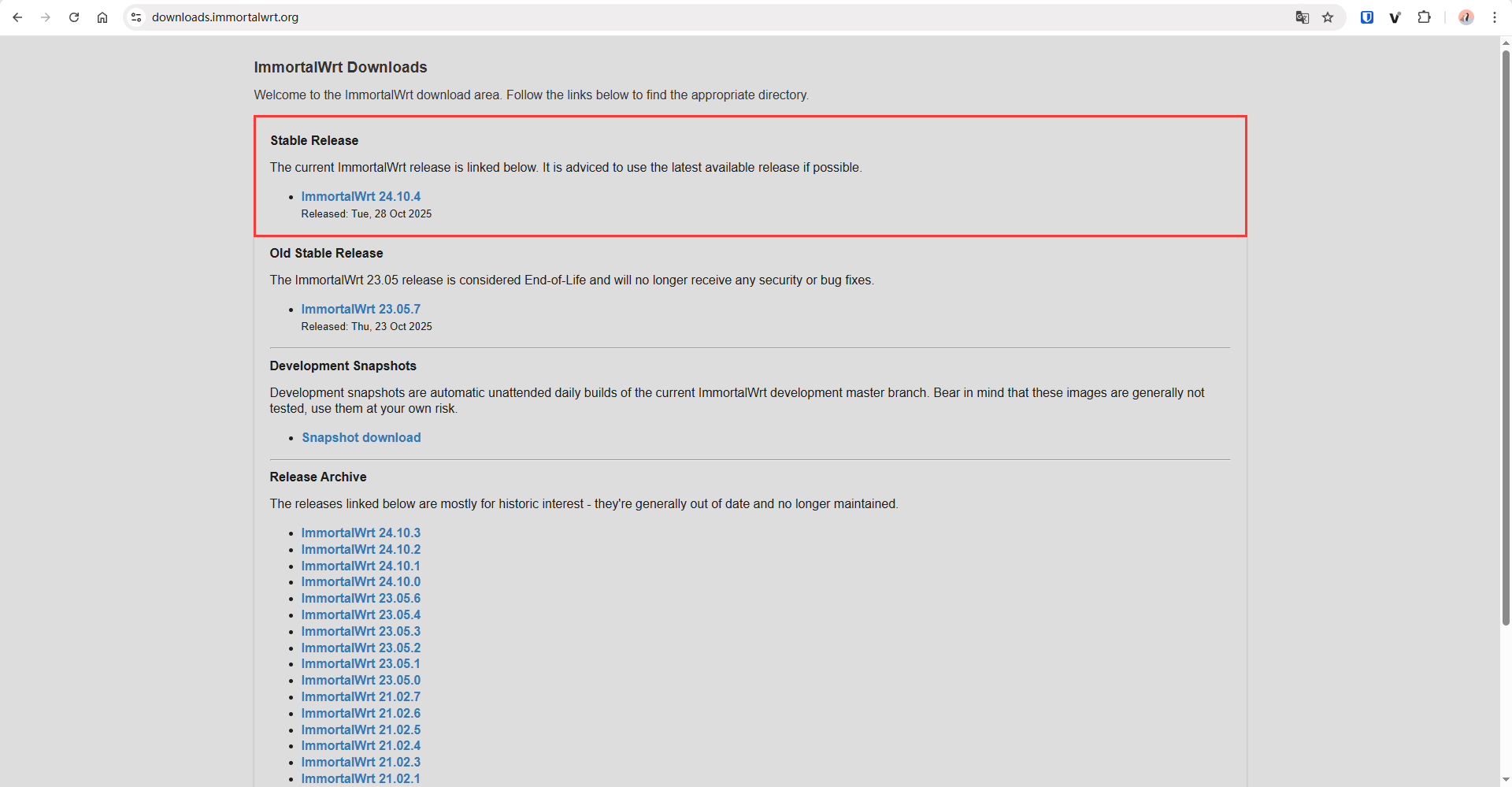Open the Extensions puzzle-piece menu
This screenshot has height=787, width=1512.
[x=1424, y=17]
